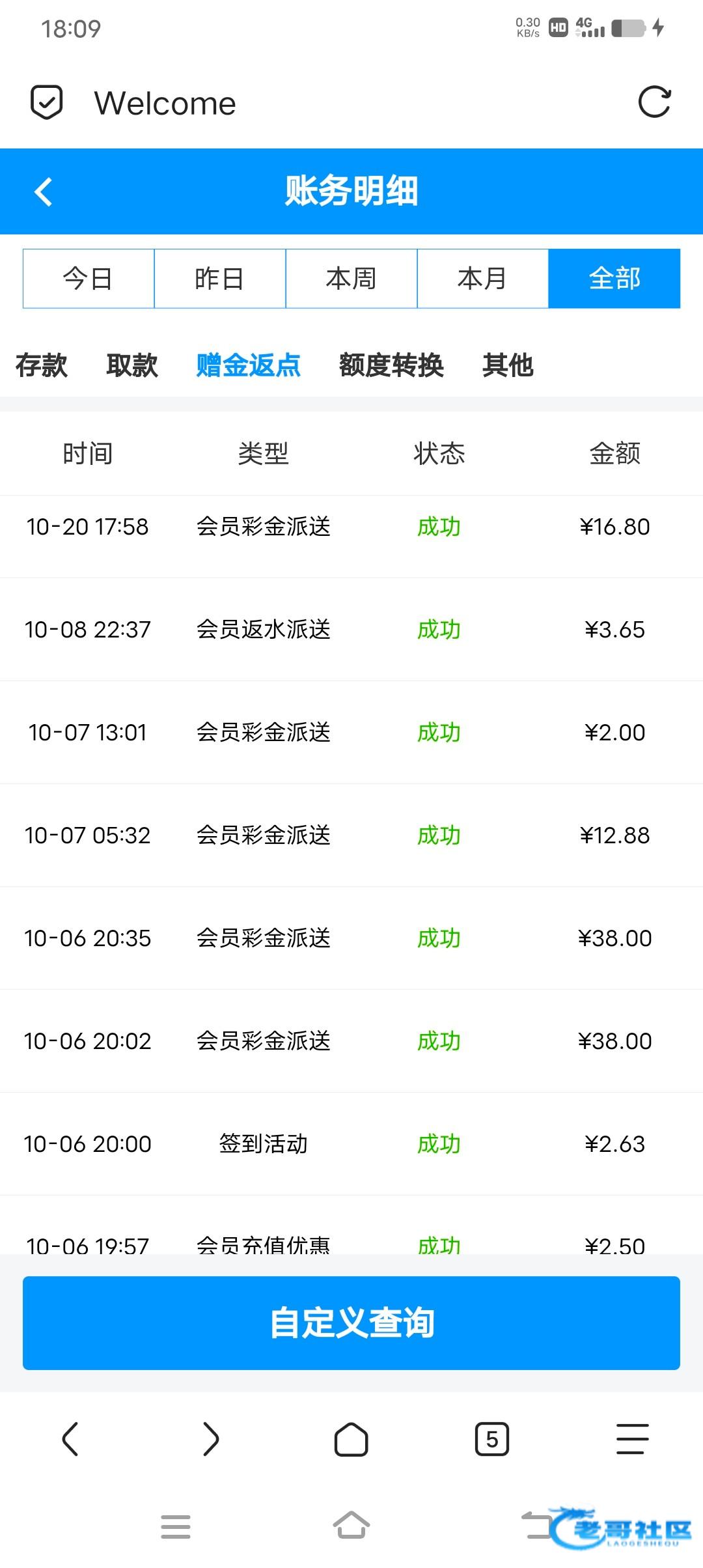Switch to 存款 category
703x1568 pixels.
tap(42, 365)
